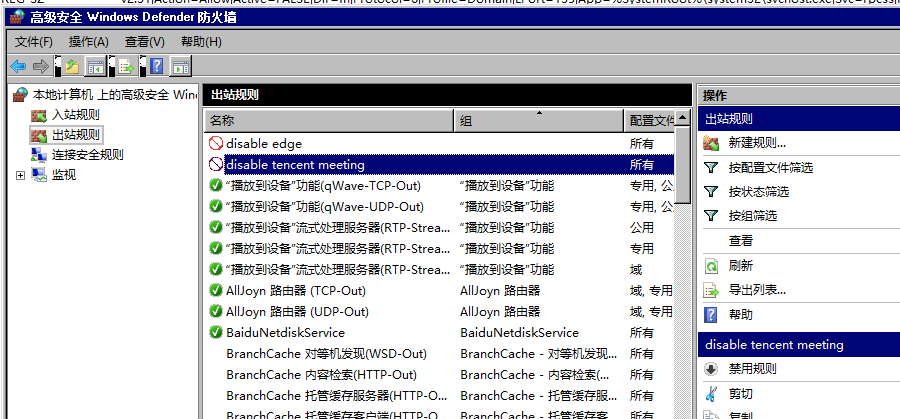
Task: Click the funnel icon for 按组筛选
Action: [x=711, y=216]
